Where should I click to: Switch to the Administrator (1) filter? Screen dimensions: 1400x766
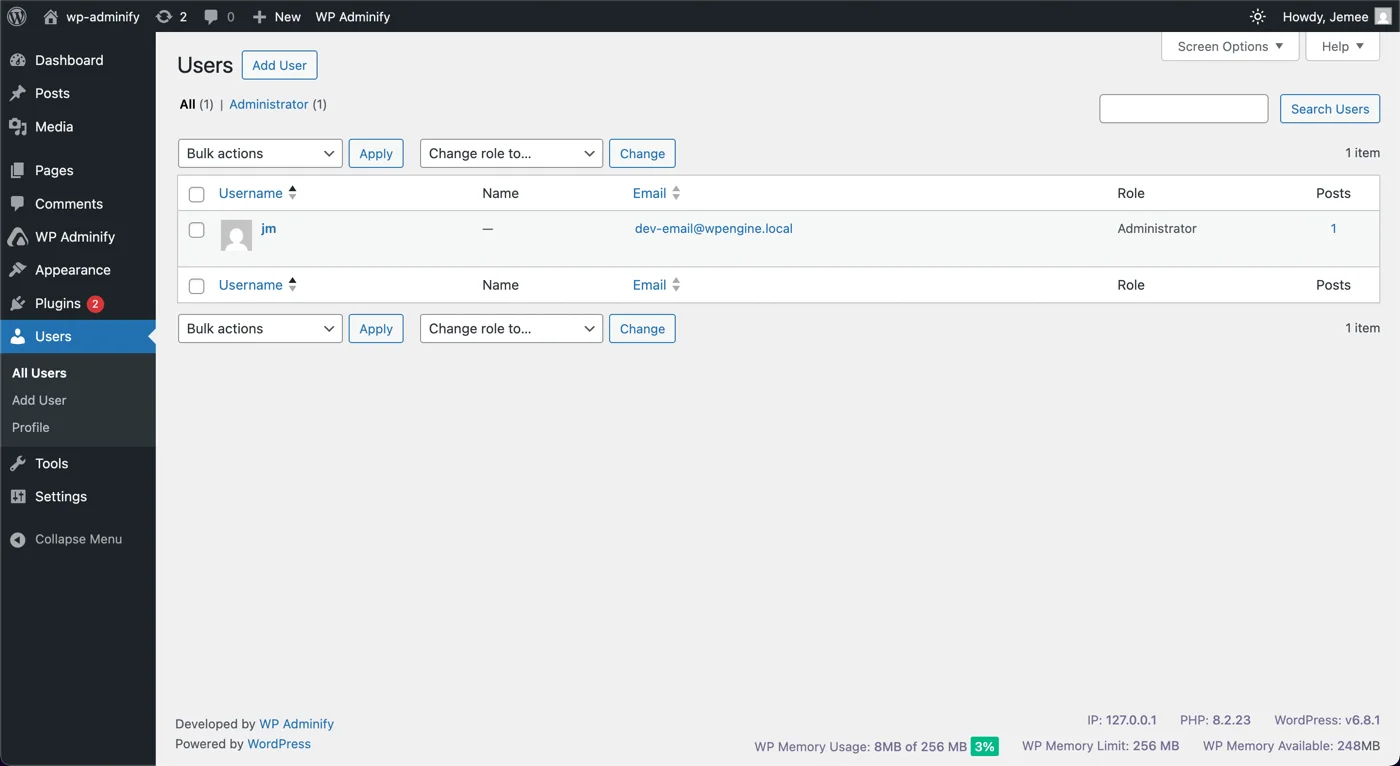tap(269, 104)
